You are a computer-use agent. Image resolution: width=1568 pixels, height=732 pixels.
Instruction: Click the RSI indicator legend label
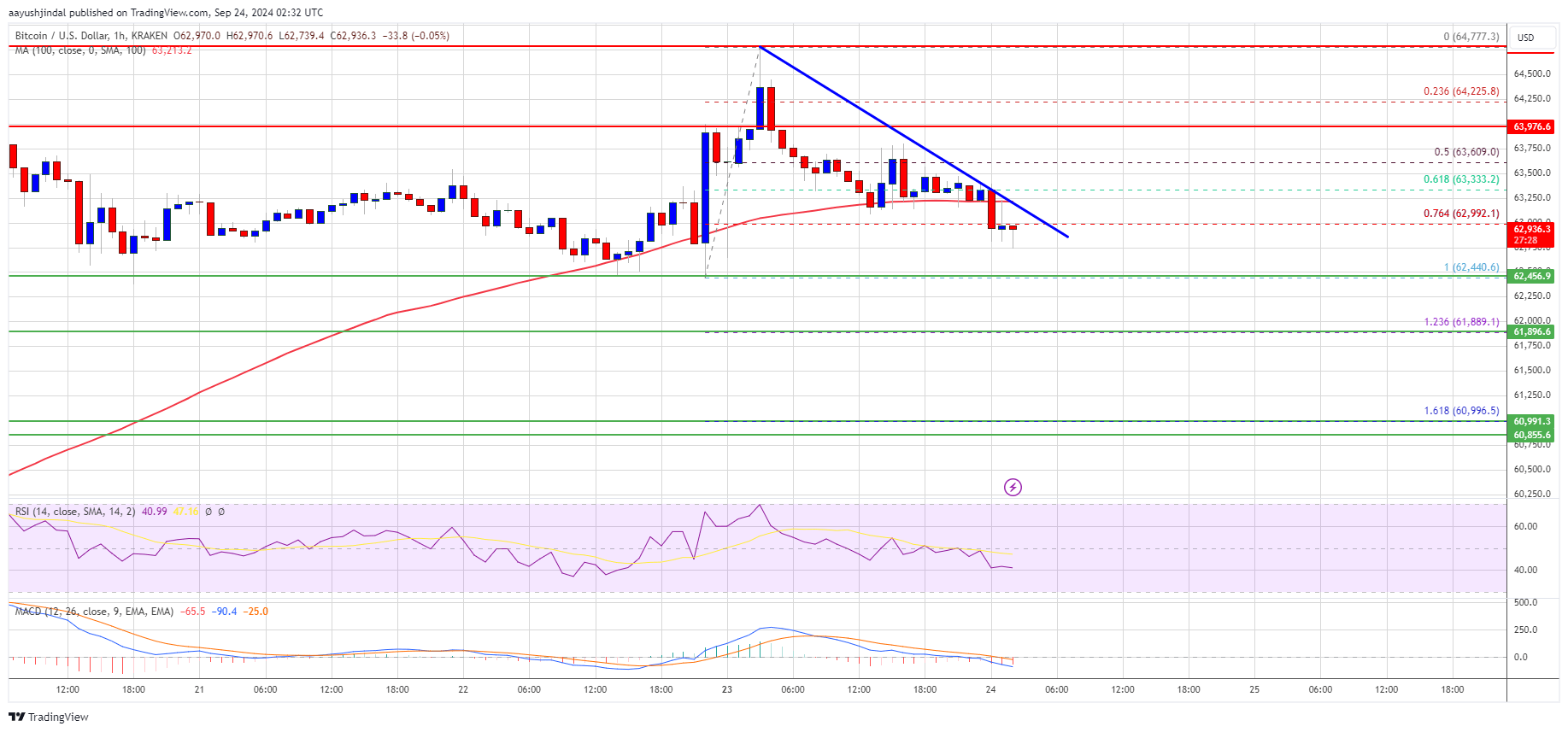(75, 512)
